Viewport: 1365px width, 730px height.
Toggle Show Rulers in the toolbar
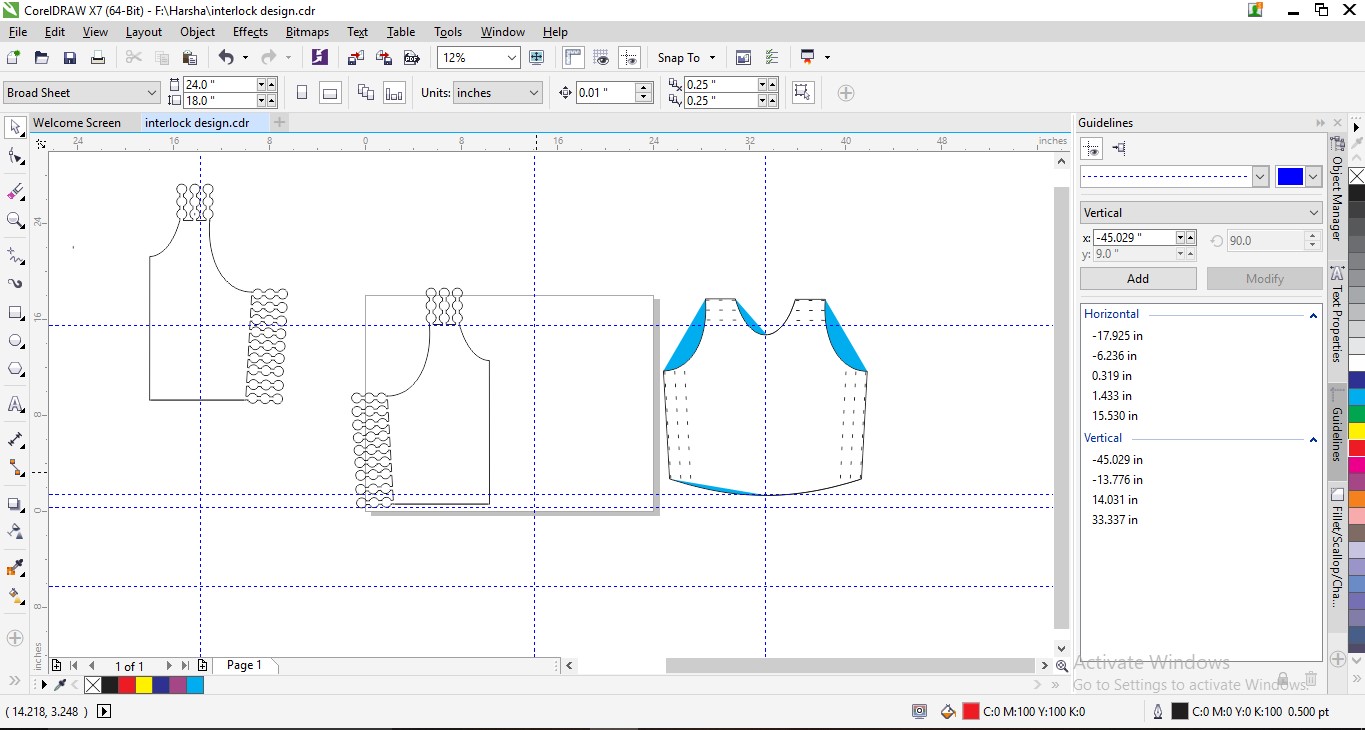click(573, 58)
